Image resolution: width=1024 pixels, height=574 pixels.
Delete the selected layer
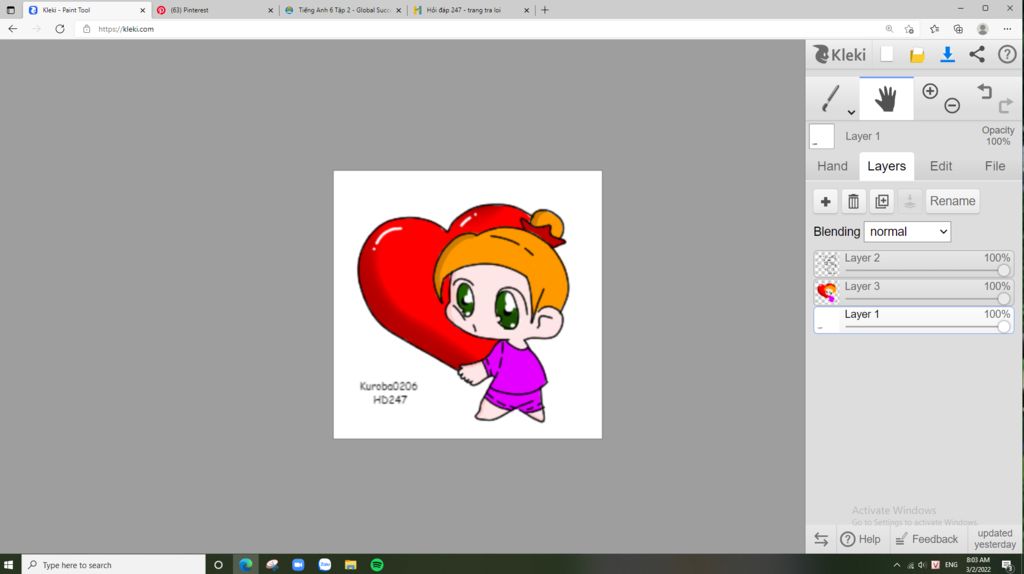pyautogui.click(x=854, y=201)
